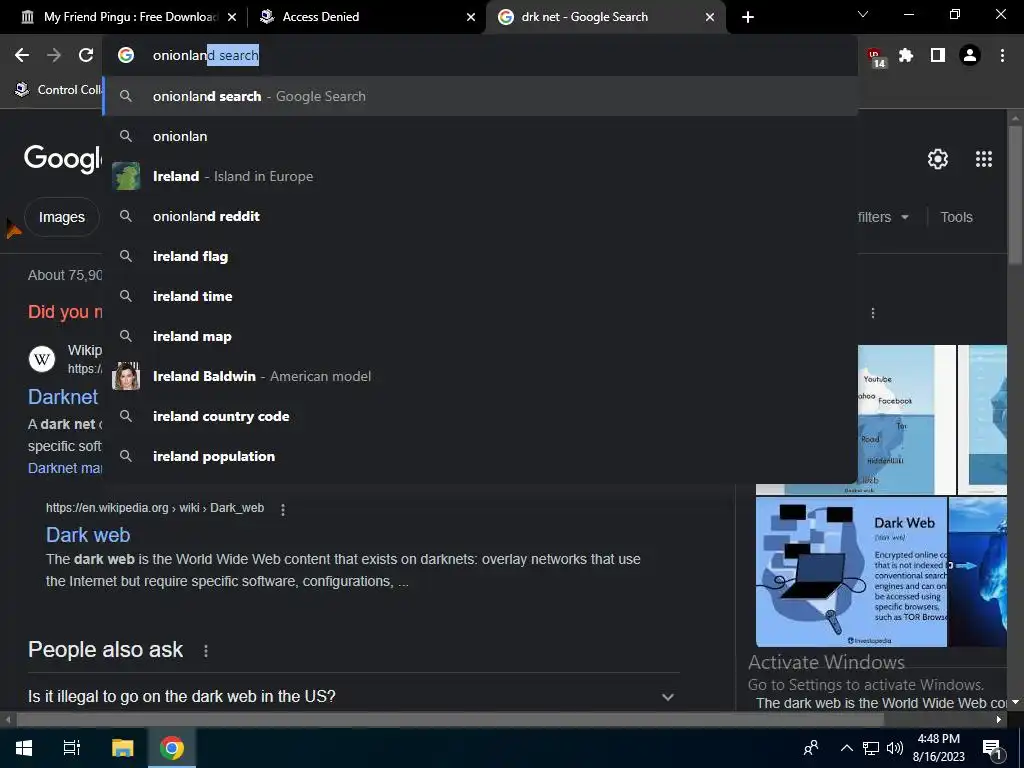Switch to My Friend Pingu tab
The width and height of the screenshot is (1024, 768).
[x=130, y=17]
